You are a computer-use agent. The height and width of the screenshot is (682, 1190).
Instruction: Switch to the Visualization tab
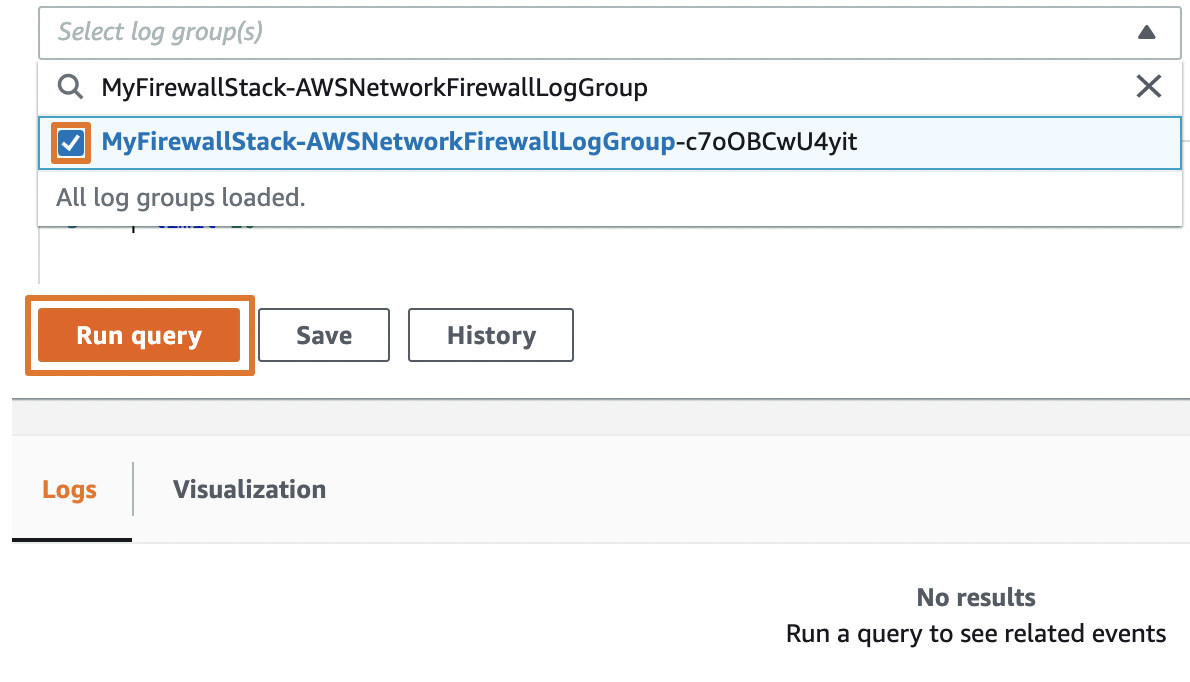[248, 489]
